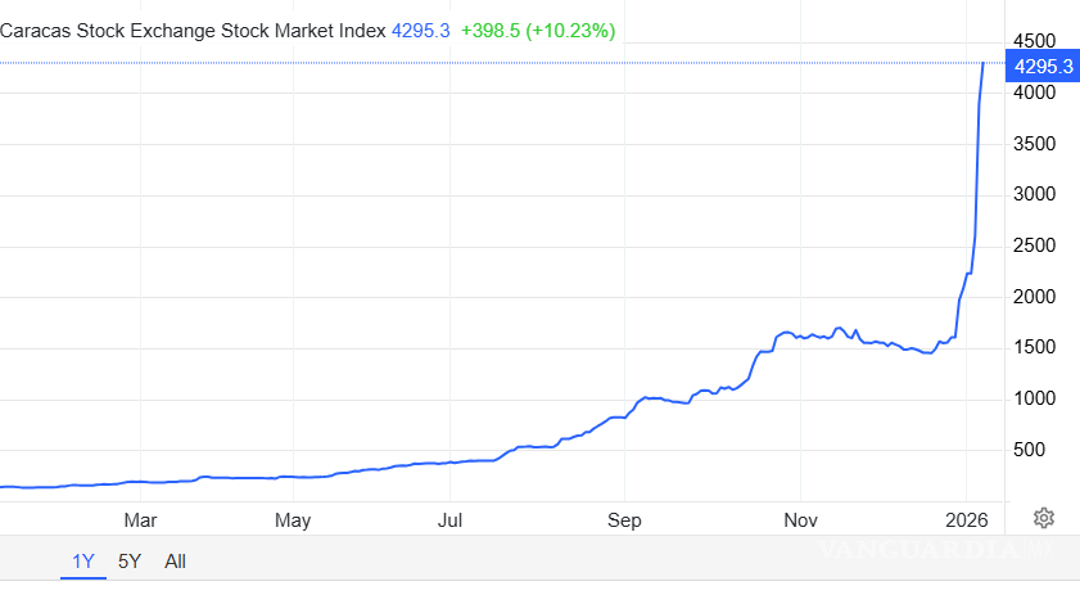Click the 2026 label on the x-axis
Viewport: 1080px width, 595px height.
pos(966,520)
